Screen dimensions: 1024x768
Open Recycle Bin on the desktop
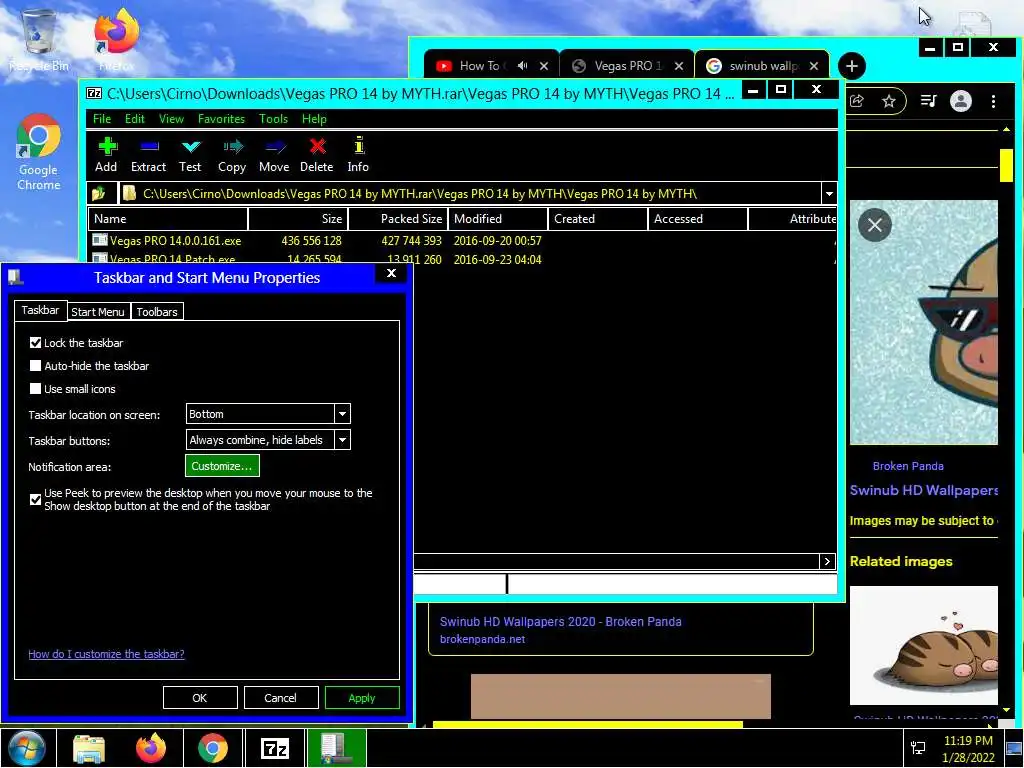tap(39, 40)
